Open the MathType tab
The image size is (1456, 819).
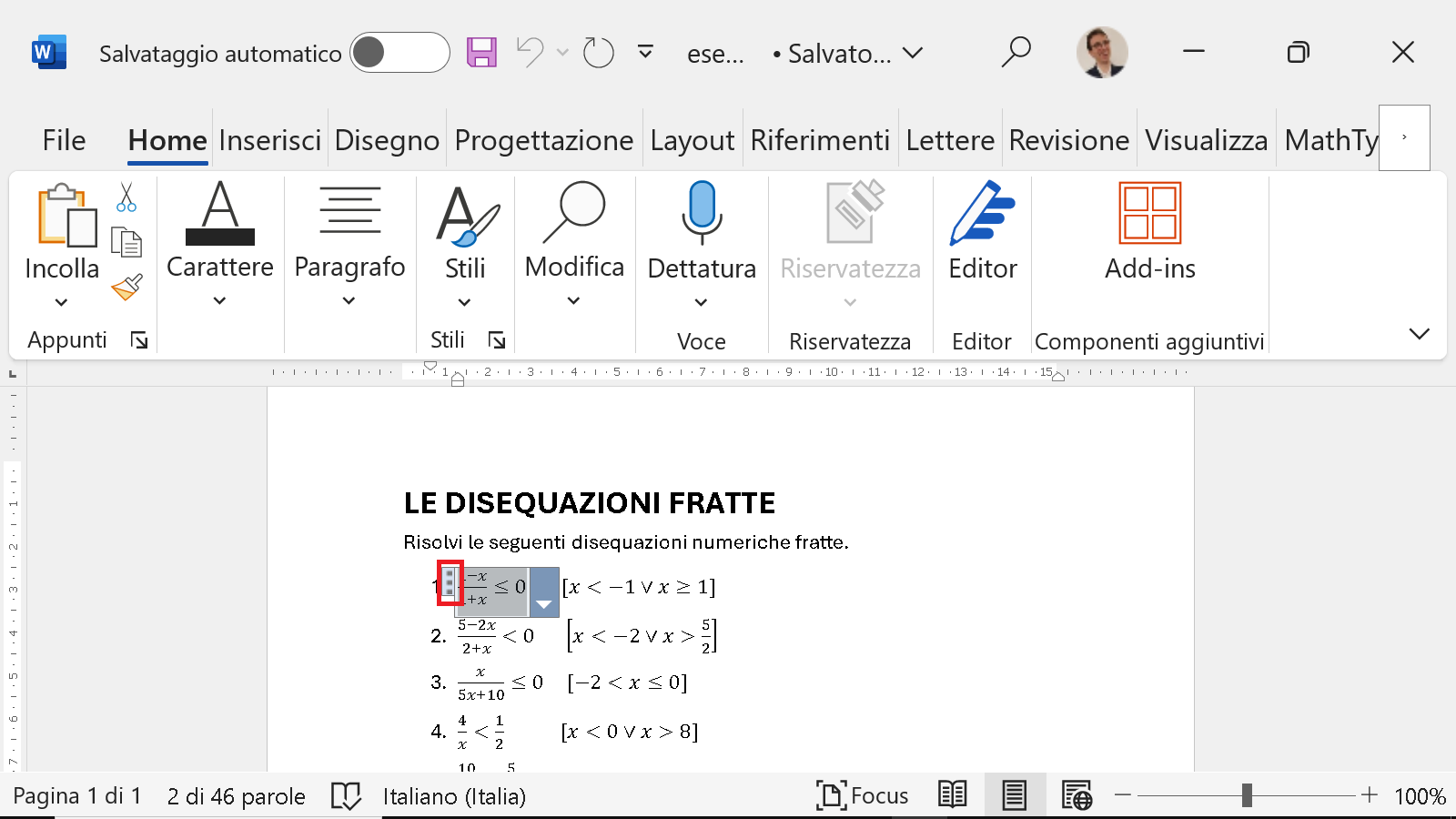(x=1330, y=140)
